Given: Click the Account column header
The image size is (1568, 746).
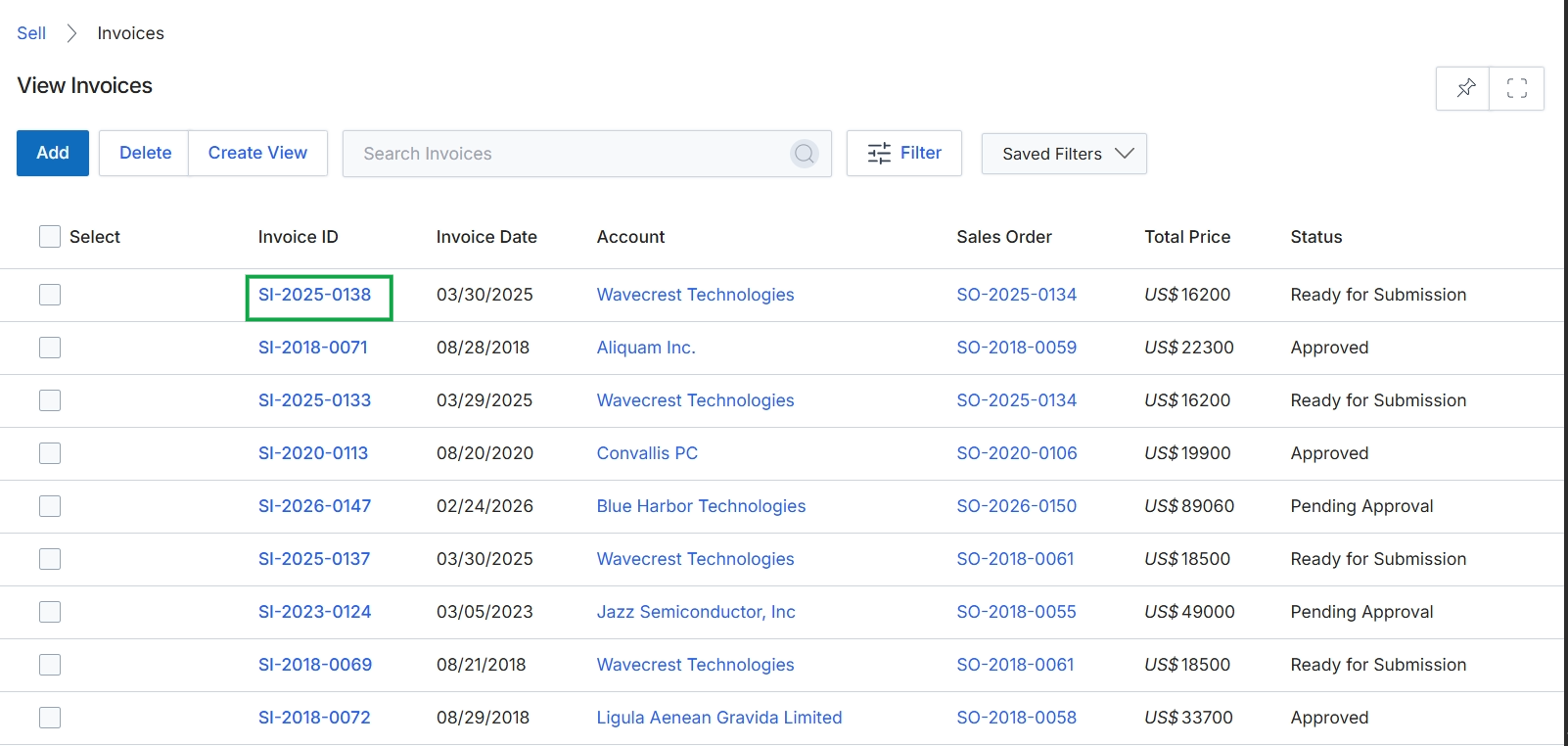Looking at the screenshot, I should (630, 237).
